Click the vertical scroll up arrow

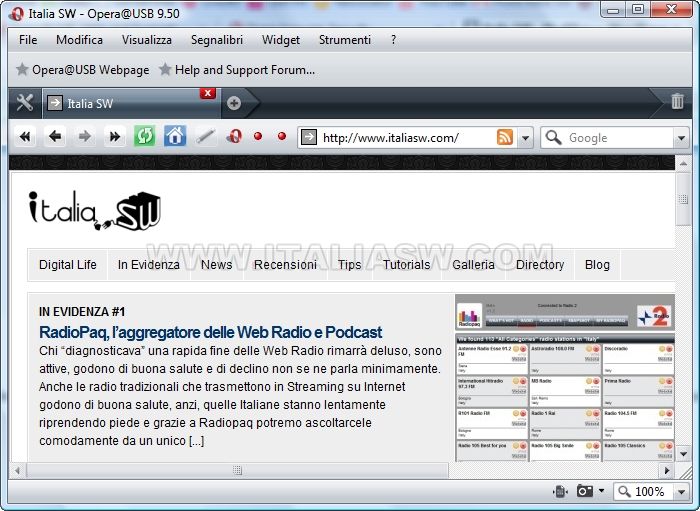click(x=683, y=164)
